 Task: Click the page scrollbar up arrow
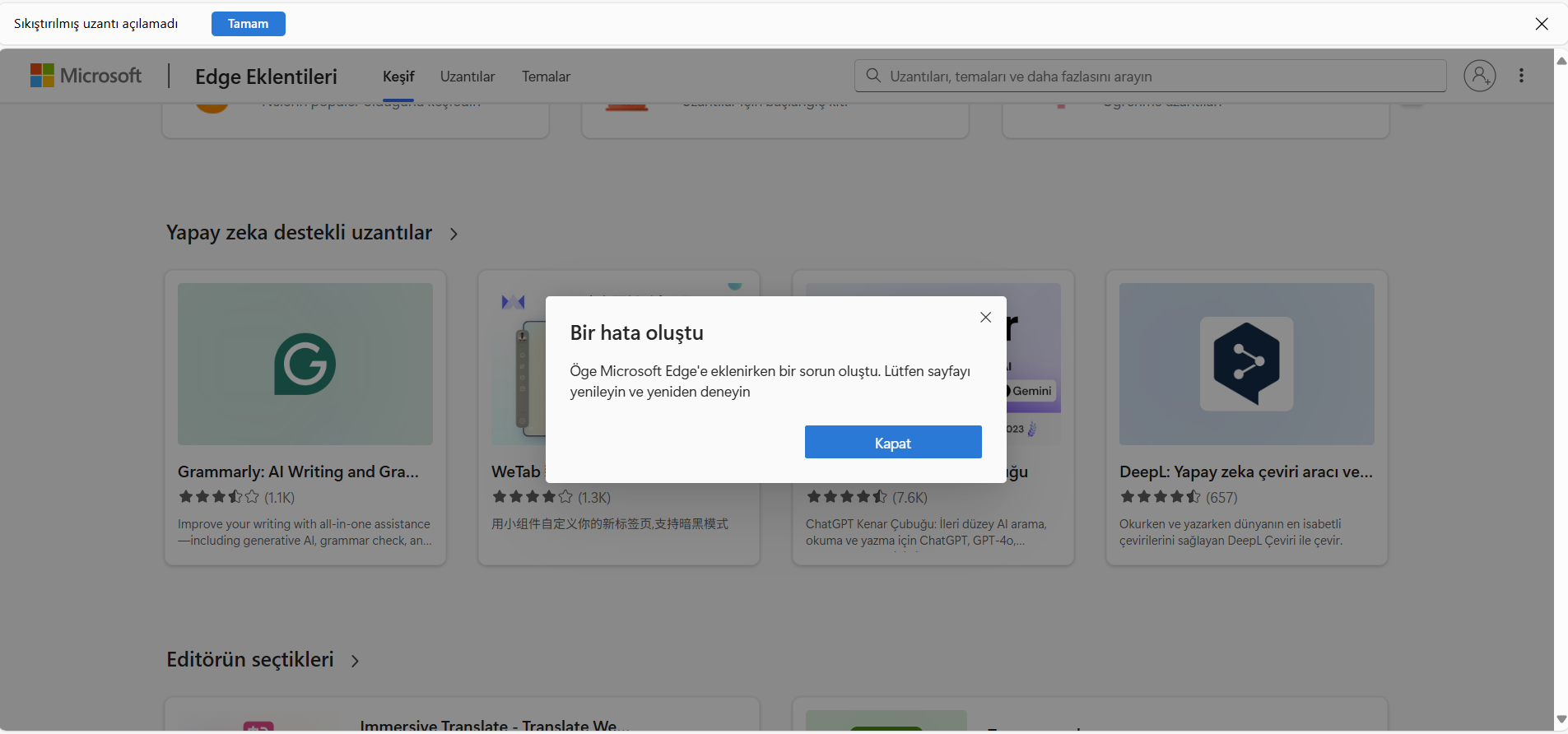[x=1561, y=61]
